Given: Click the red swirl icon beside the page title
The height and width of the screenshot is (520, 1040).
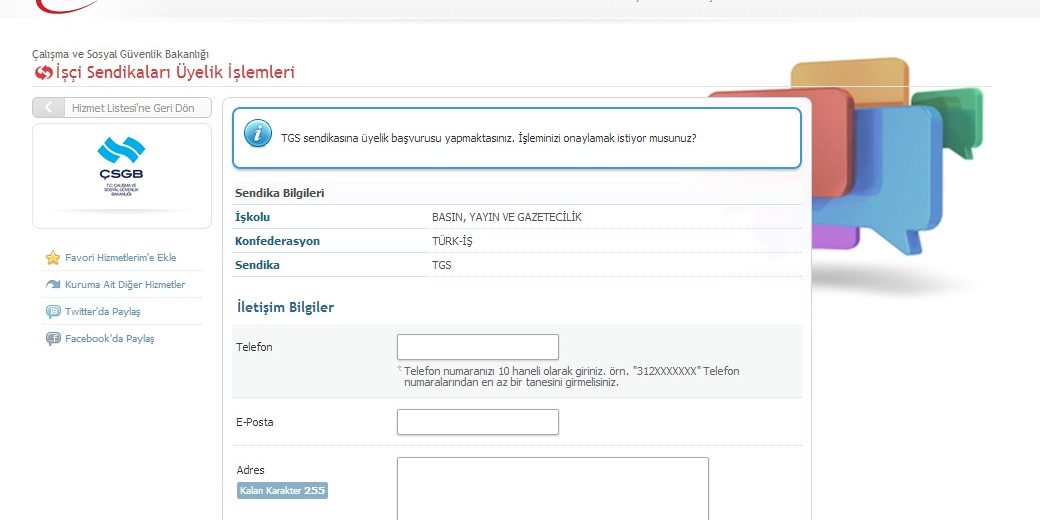Looking at the screenshot, I should [43, 73].
